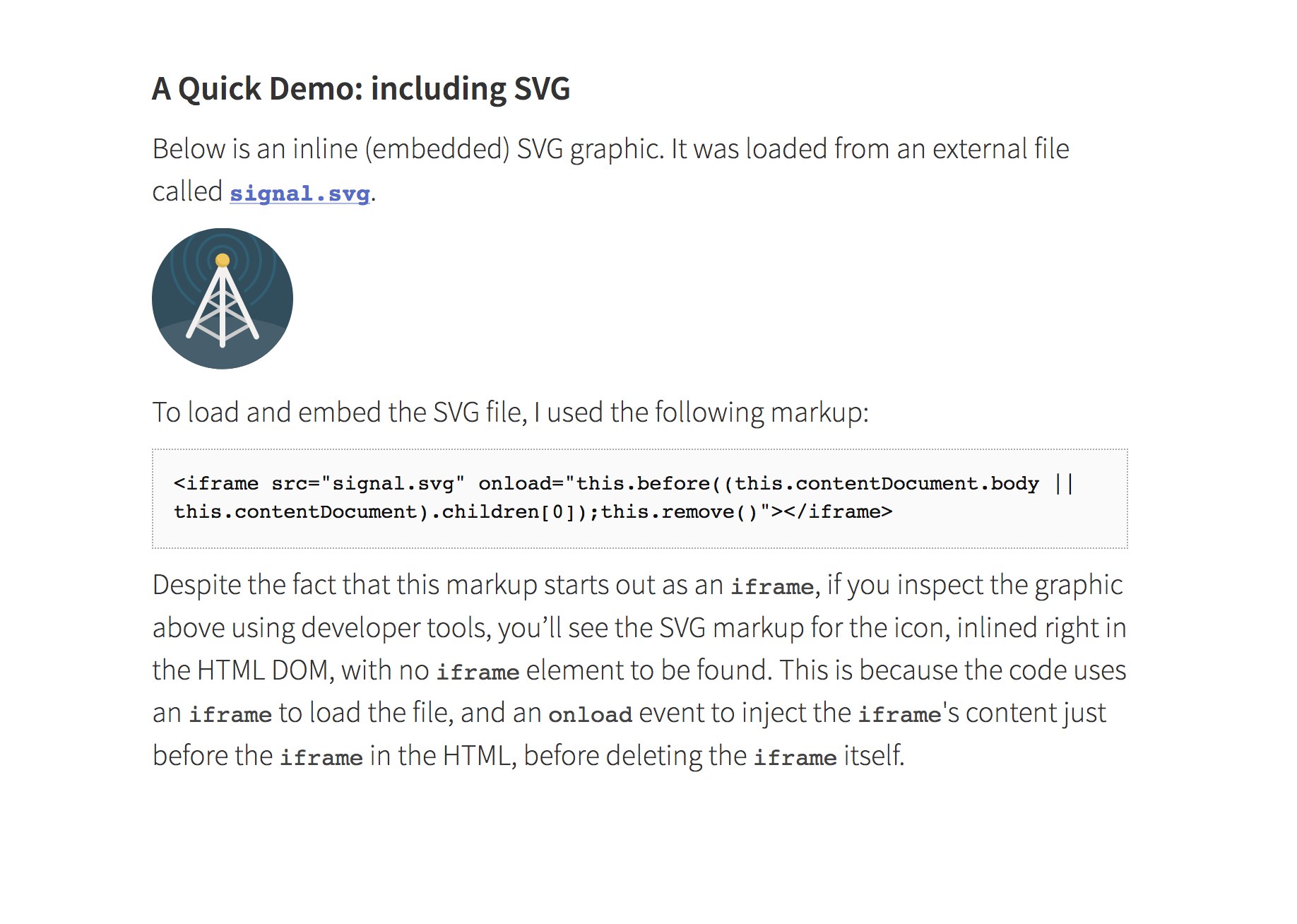Click "signal.svg" inside the code block

tap(393, 484)
